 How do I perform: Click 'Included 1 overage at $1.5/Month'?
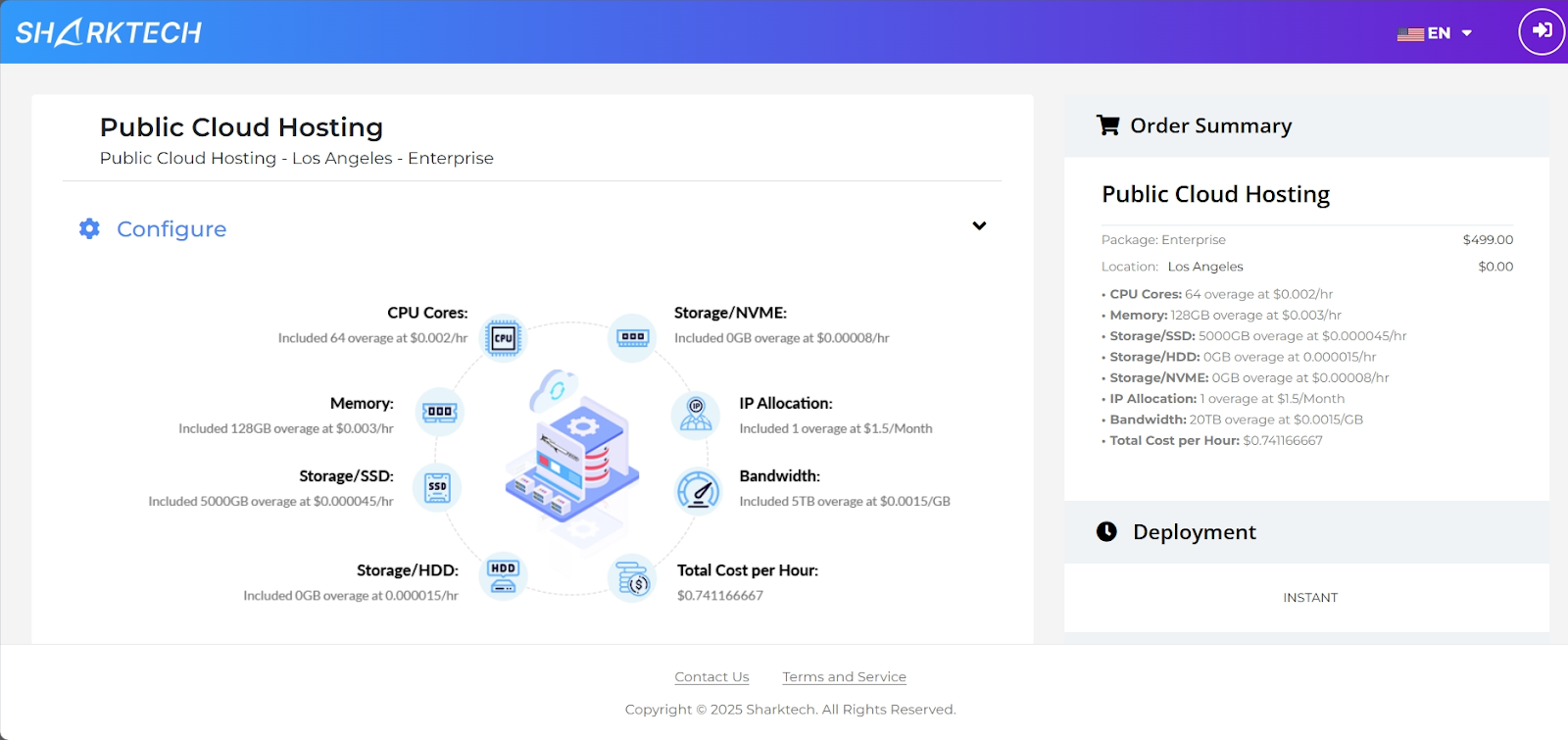tap(836, 428)
